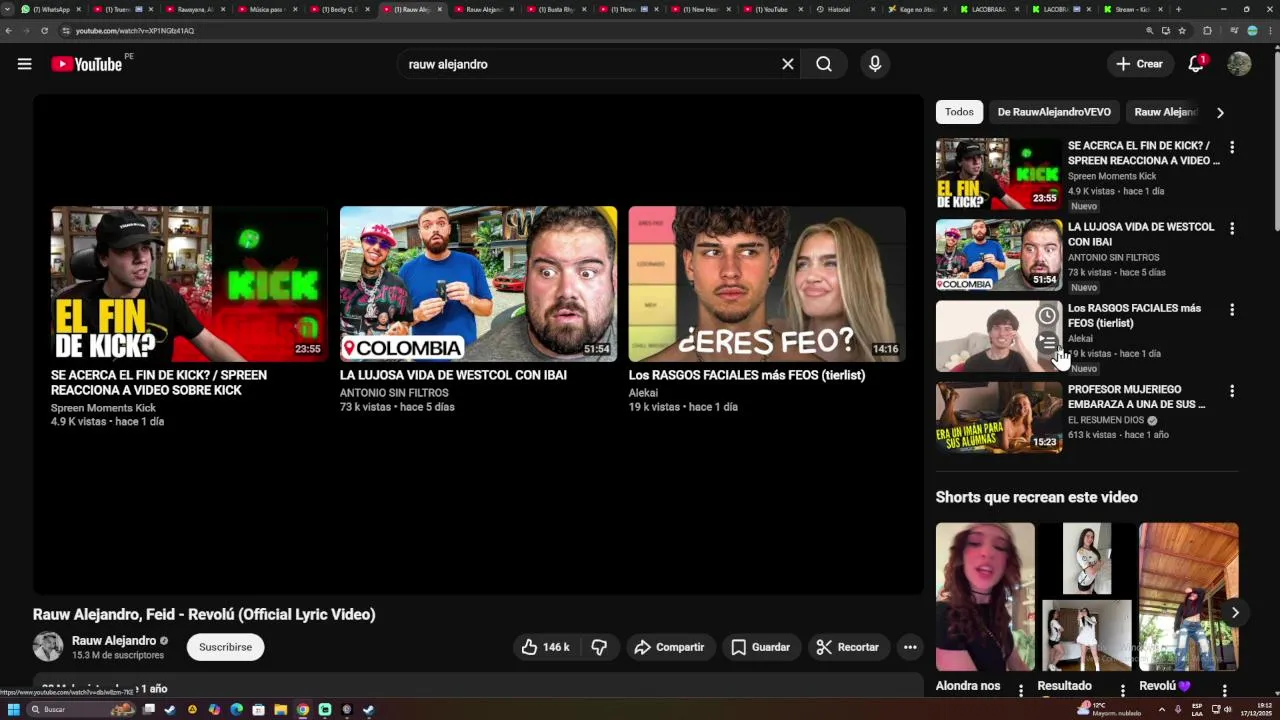Clear the search box with the X

788,64
